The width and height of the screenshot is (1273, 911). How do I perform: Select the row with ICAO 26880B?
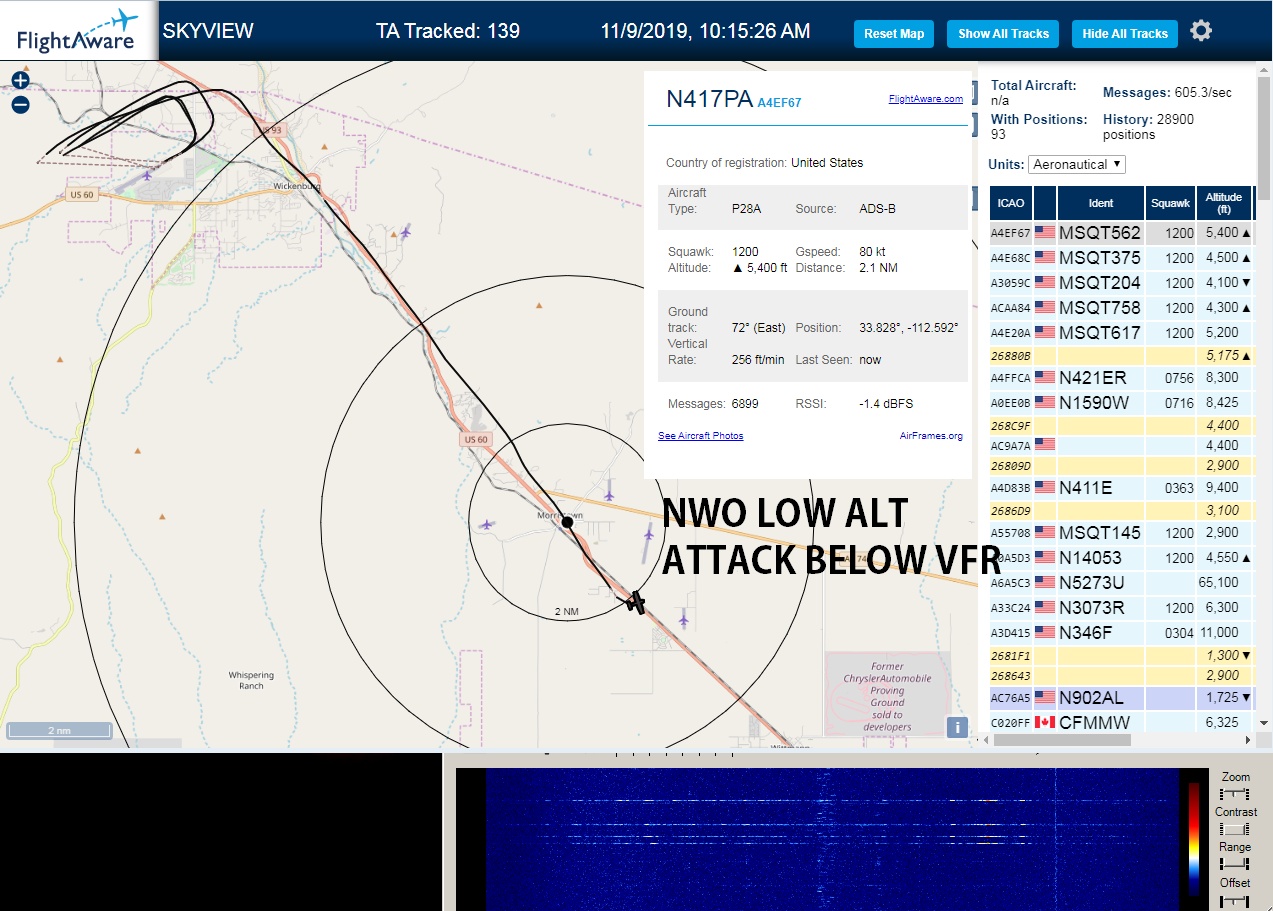1121,355
